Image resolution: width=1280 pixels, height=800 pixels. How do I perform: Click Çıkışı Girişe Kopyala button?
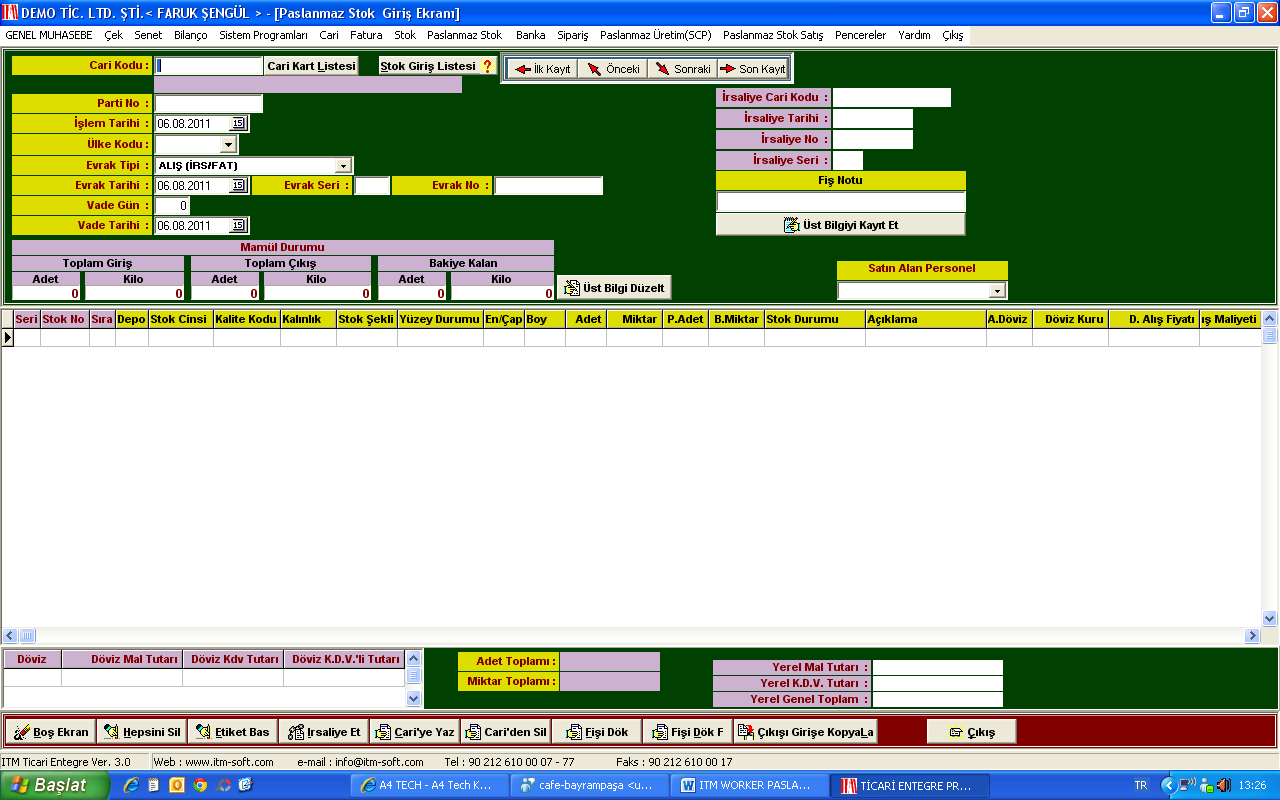pyautogui.click(x=805, y=732)
